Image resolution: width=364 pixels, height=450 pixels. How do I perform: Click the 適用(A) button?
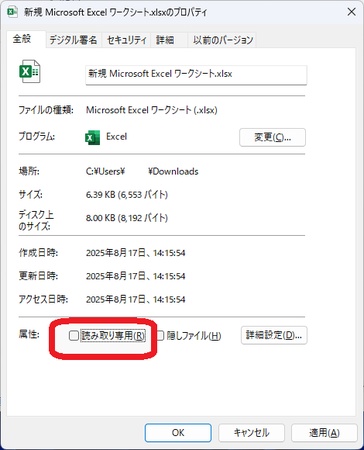324,433
